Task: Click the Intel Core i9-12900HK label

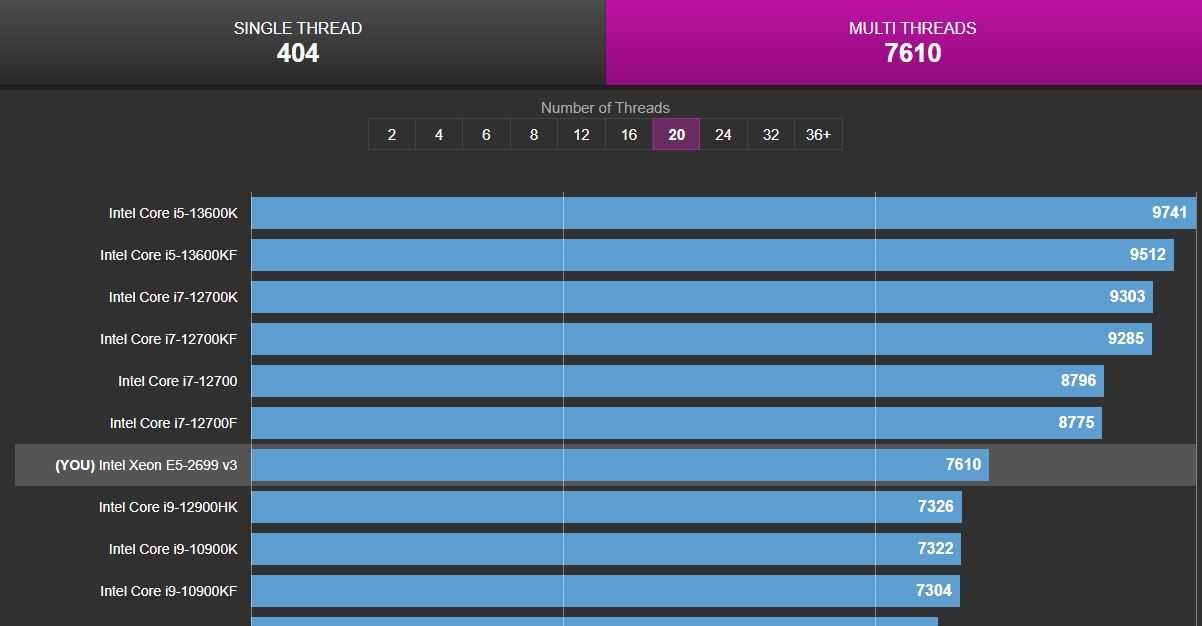Action: (168, 507)
